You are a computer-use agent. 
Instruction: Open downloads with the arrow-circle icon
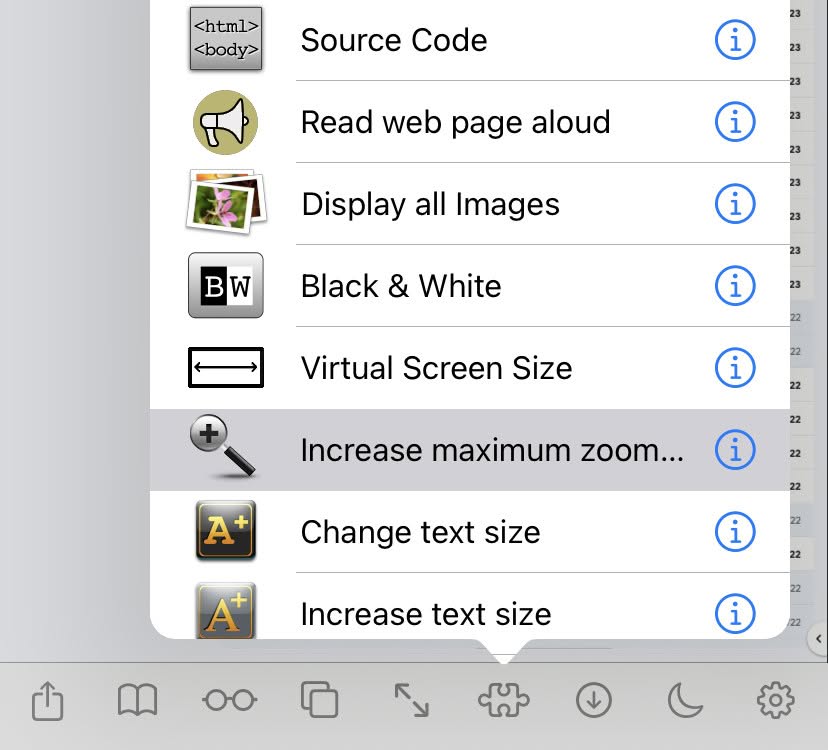pos(594,700)
